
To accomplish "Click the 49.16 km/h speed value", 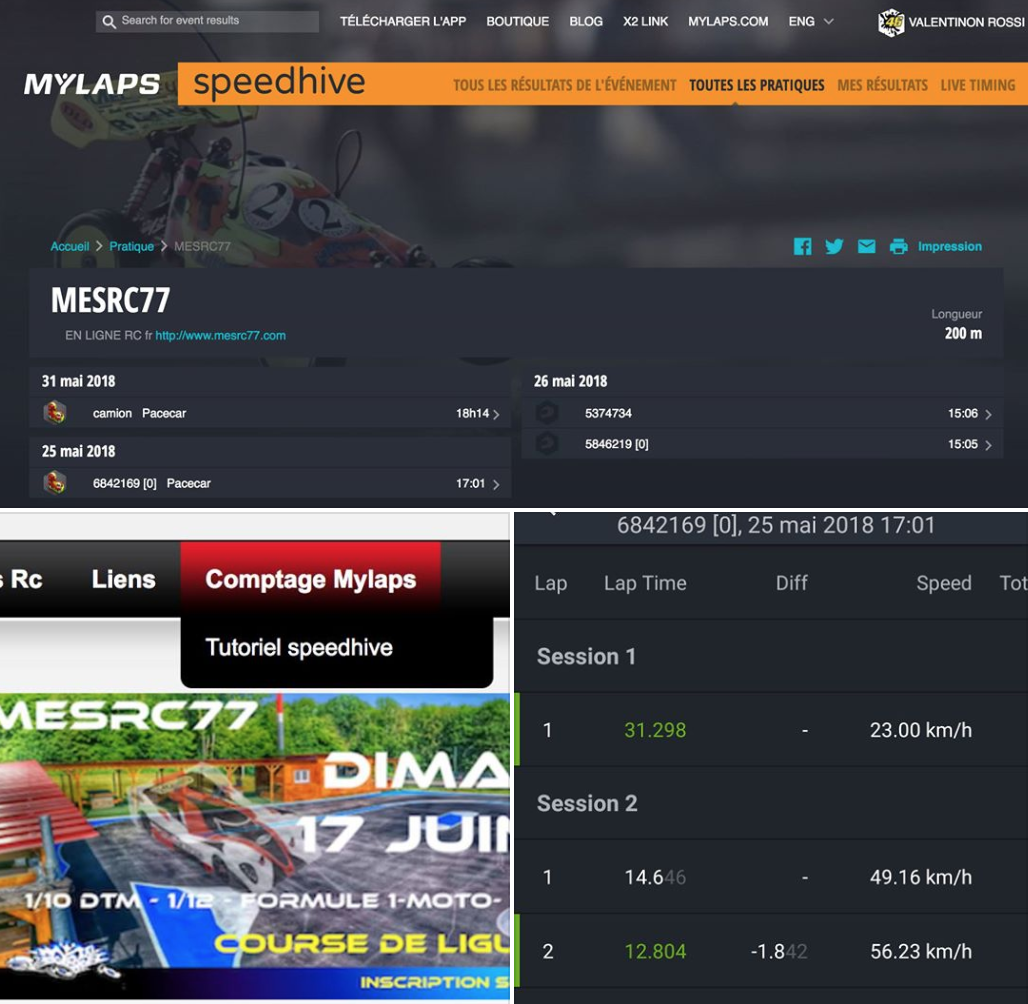I will 920,877.
